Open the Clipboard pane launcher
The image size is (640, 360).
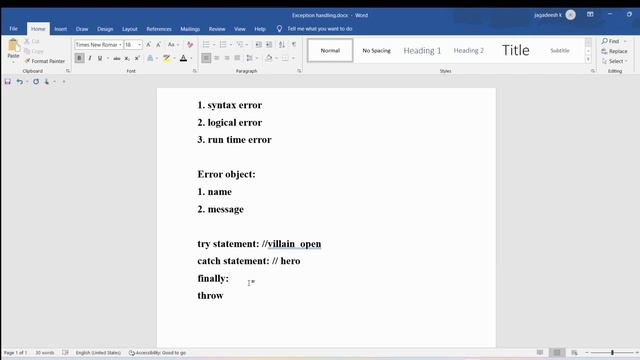(68, 71)
